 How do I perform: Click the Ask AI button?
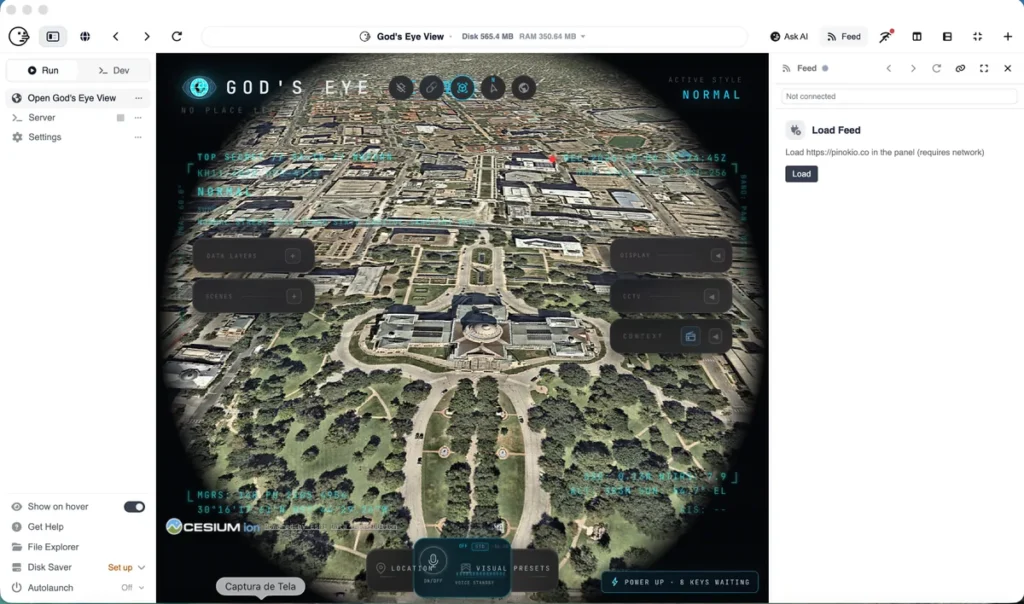[789, 37]
